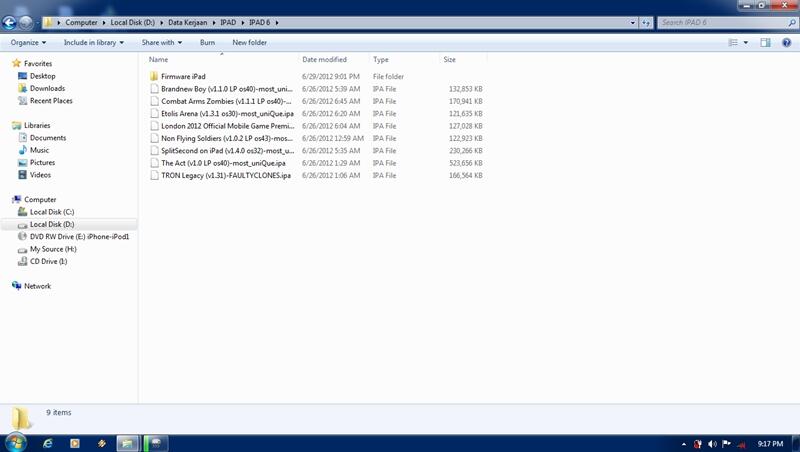Image resolution: width=800 pixels, height=452 pixels.
Task: Open the Share with dropdown
Action: 162,42
